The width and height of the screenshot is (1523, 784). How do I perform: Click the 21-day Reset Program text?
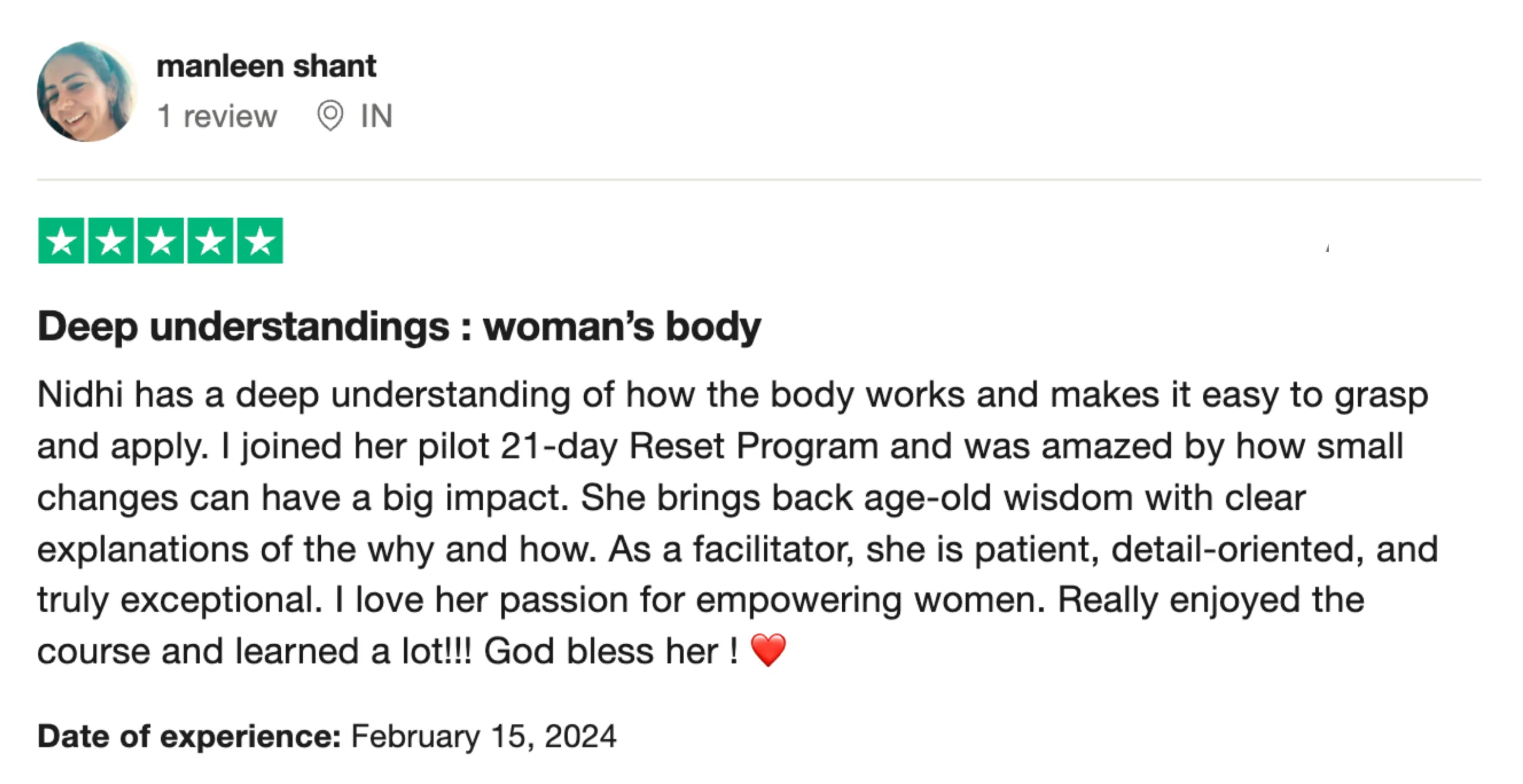click(x=690, y=446)
